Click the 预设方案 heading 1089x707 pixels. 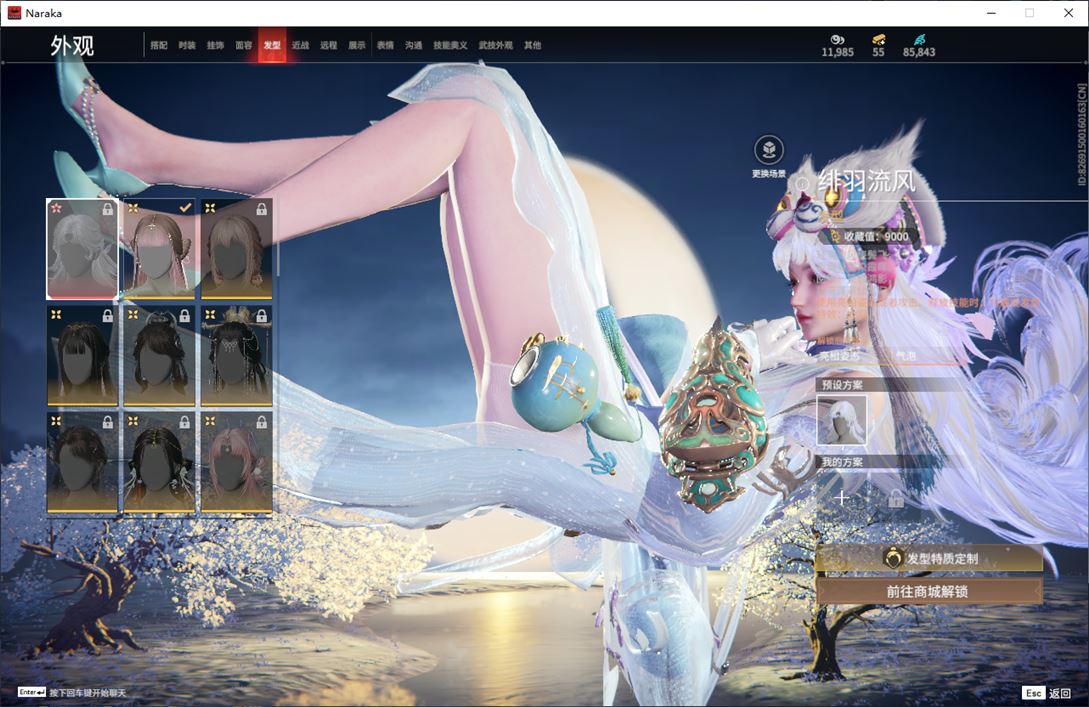click(x=842, y=385)
